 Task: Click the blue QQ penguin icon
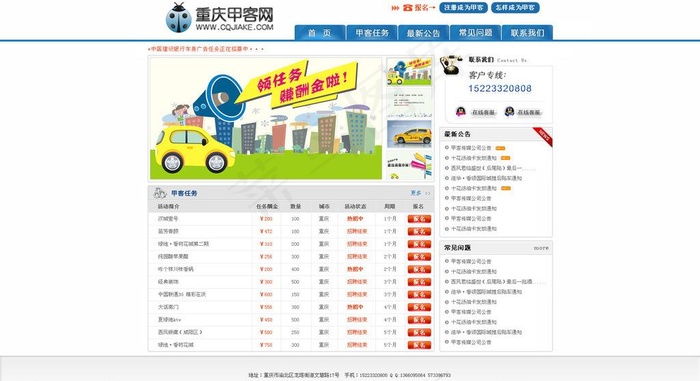click(x=509, y=111)
